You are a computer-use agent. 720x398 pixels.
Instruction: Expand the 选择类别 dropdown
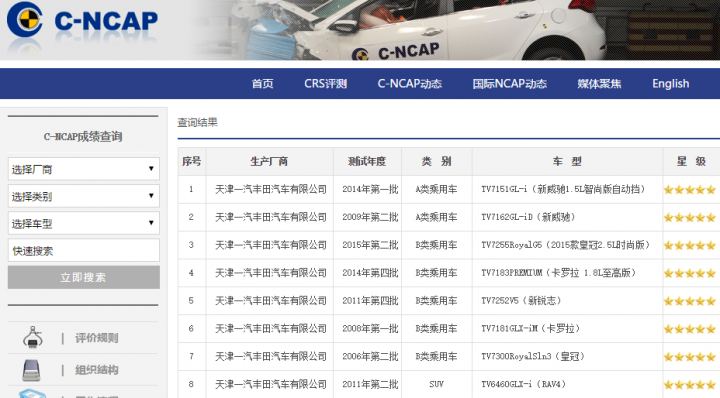(x=84, y=196)
